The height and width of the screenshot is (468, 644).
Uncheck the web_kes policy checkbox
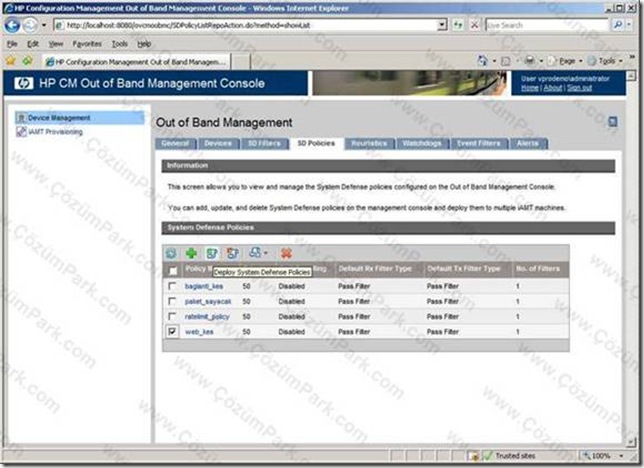(172, 331)
